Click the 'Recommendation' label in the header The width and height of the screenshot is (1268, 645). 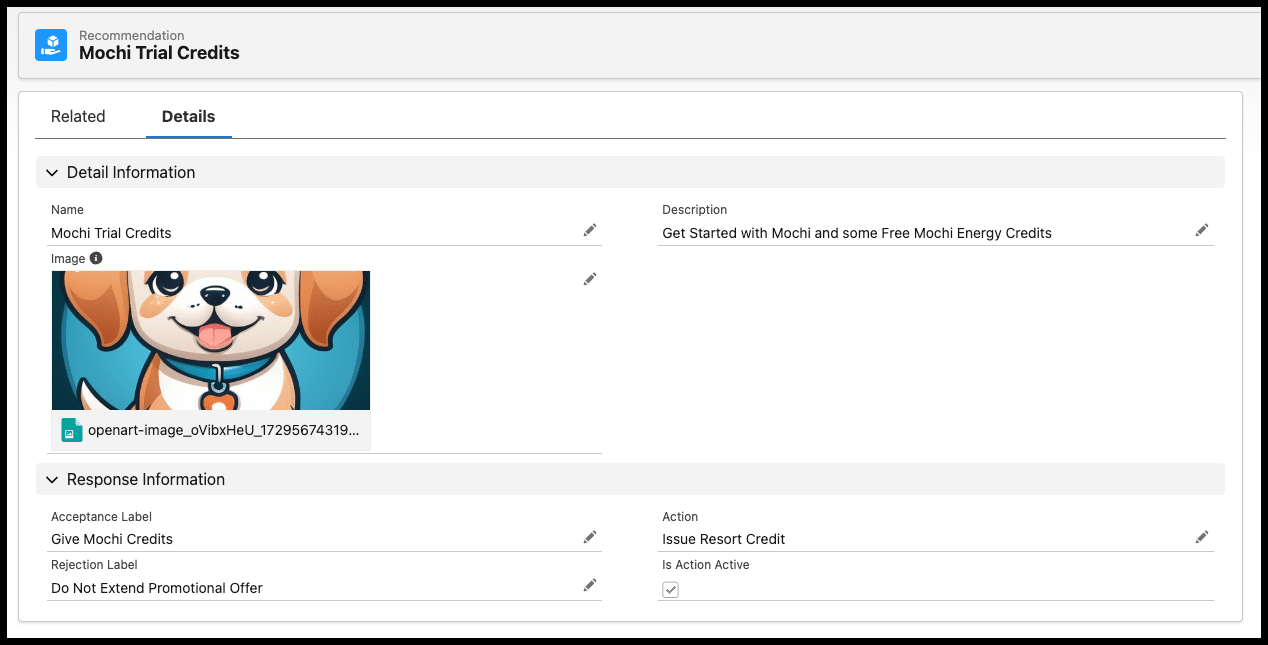(132, 35)
